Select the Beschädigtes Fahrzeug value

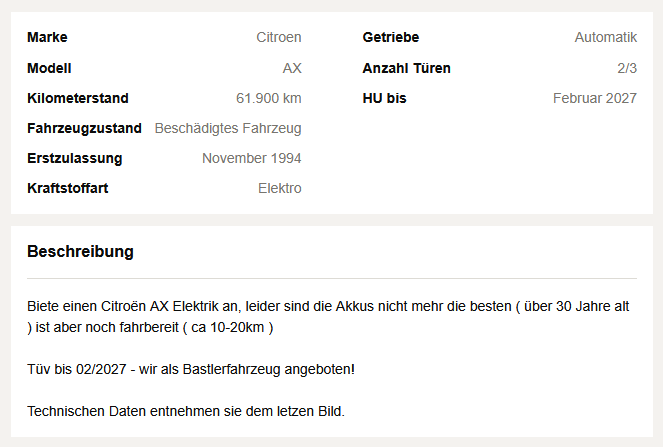click(228, 128)
